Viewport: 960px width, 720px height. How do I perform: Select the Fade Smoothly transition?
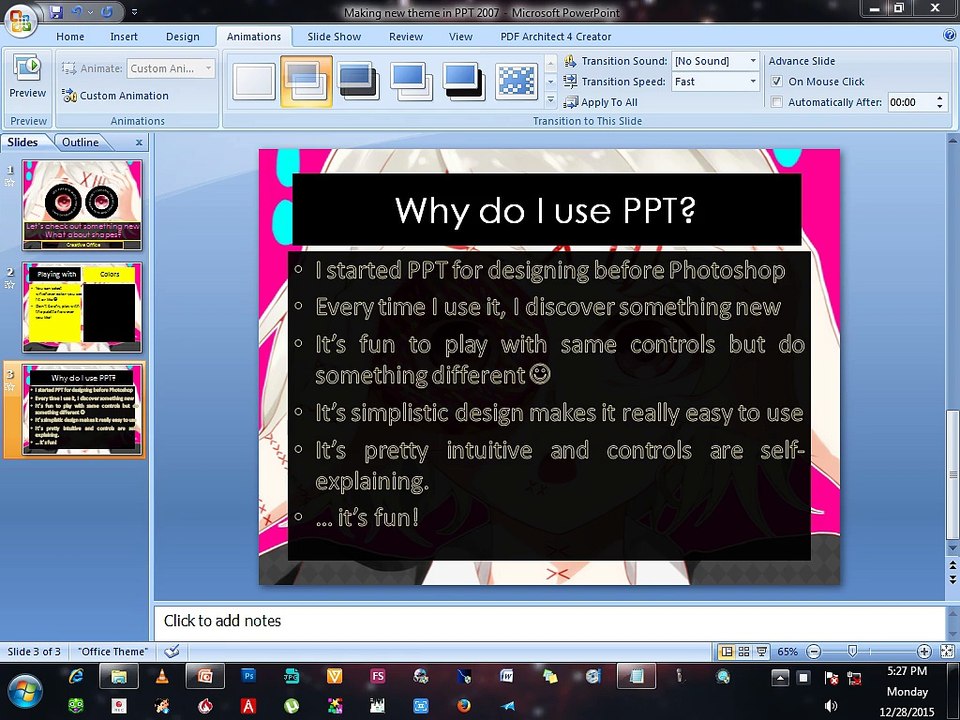306,81
